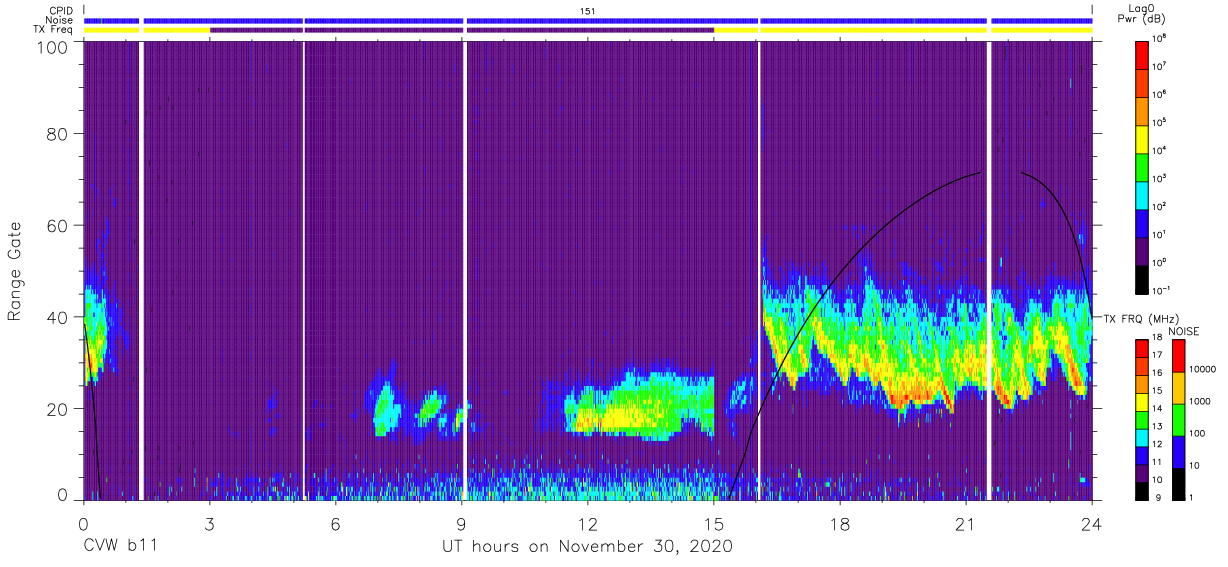Click the x-axis tick label '3'

click(210, 522)
